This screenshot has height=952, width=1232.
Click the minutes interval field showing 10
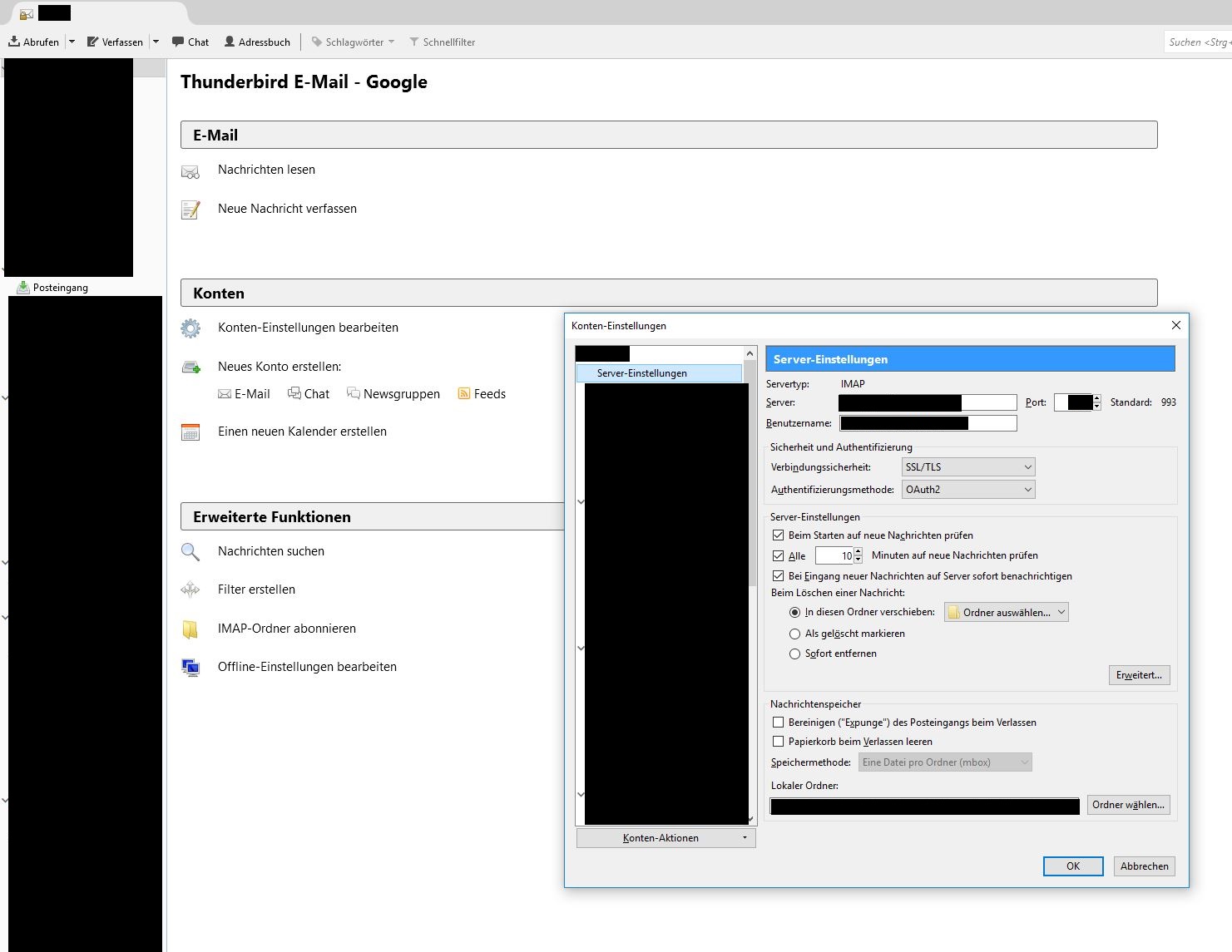click(834, 556)
